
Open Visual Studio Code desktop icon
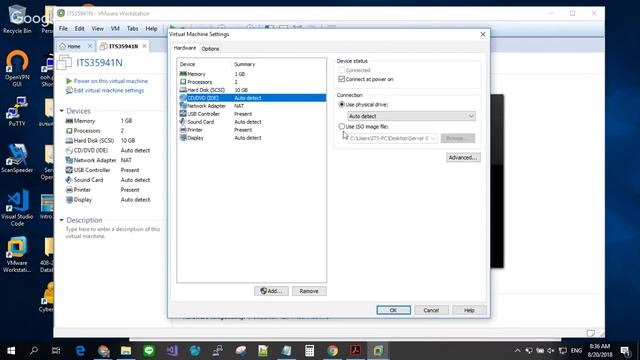[17, 207]
